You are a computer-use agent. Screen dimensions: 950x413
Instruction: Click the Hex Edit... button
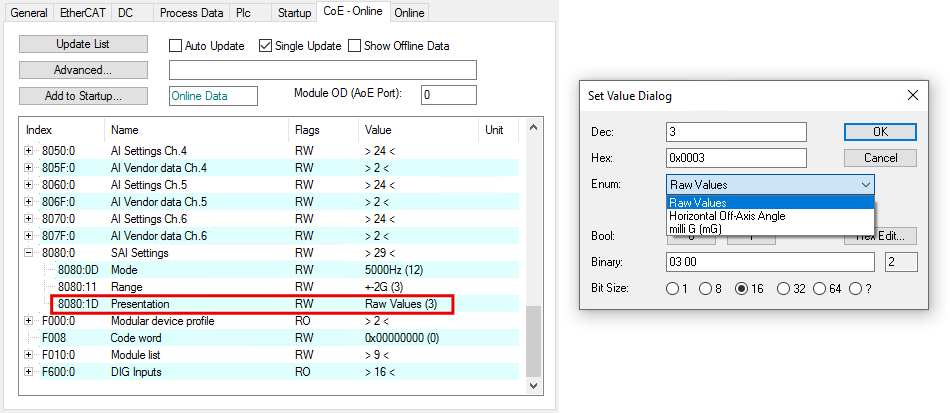pos(880,236)
